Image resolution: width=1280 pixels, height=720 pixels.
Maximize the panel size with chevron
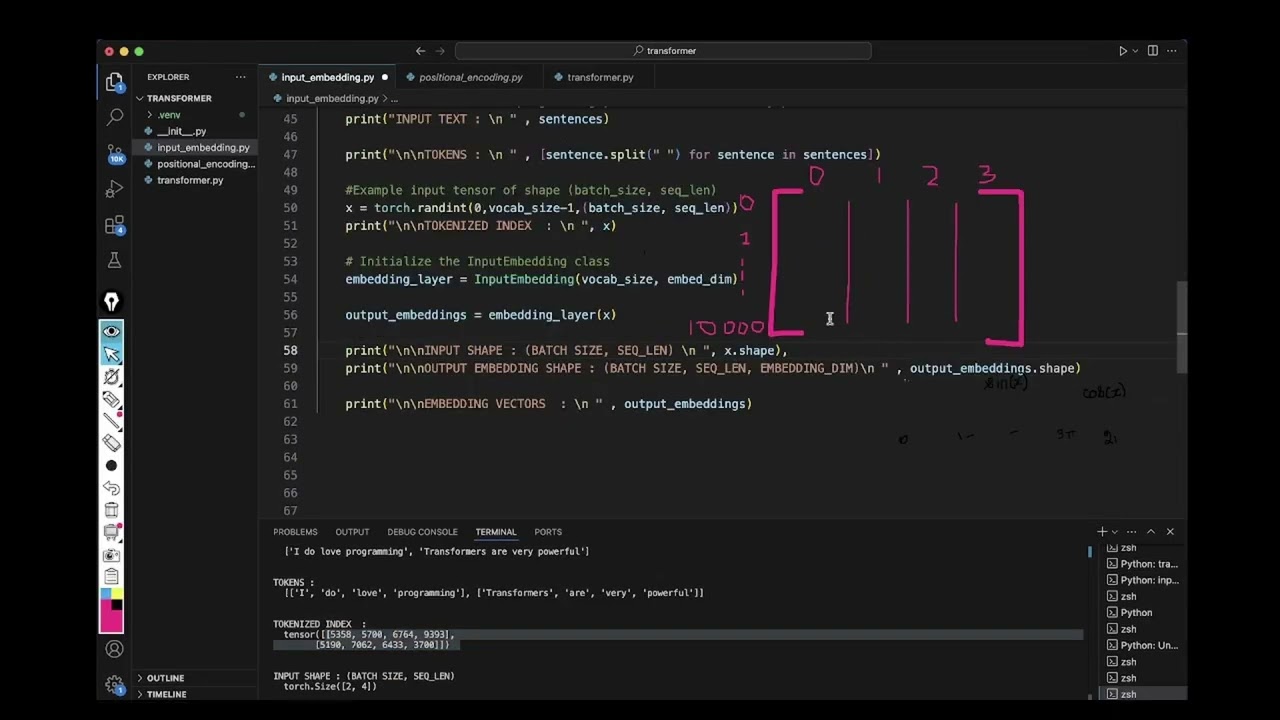click(x=1151, y=532)
